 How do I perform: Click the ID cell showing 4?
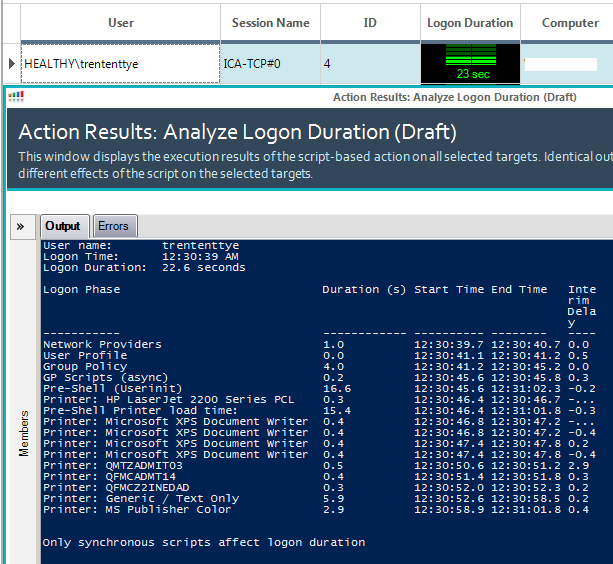coord(367,64)
